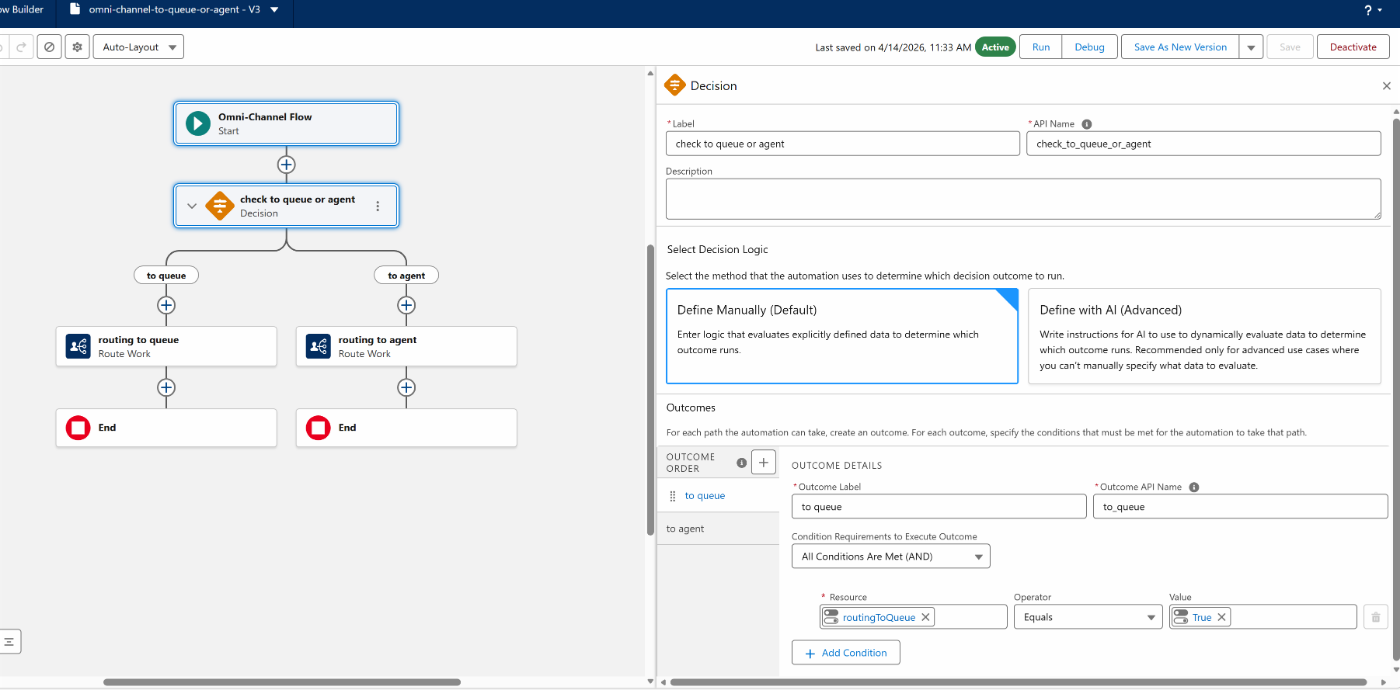Add an element under the 'to agent' branch
The height and width of the screenshot is (690, 1400).
[406, 305]
